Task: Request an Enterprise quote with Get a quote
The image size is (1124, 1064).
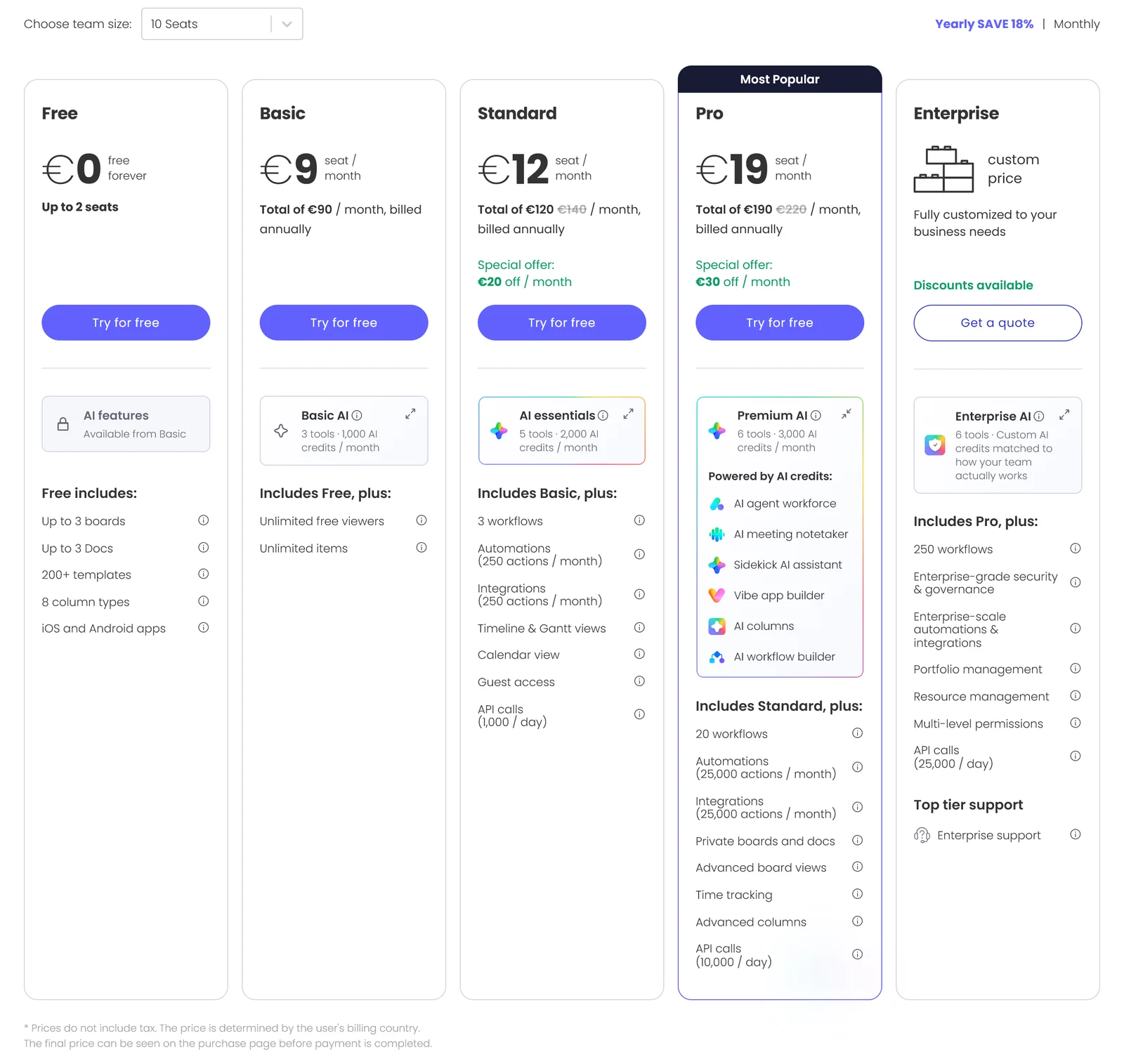Action: tap(998, 322)
